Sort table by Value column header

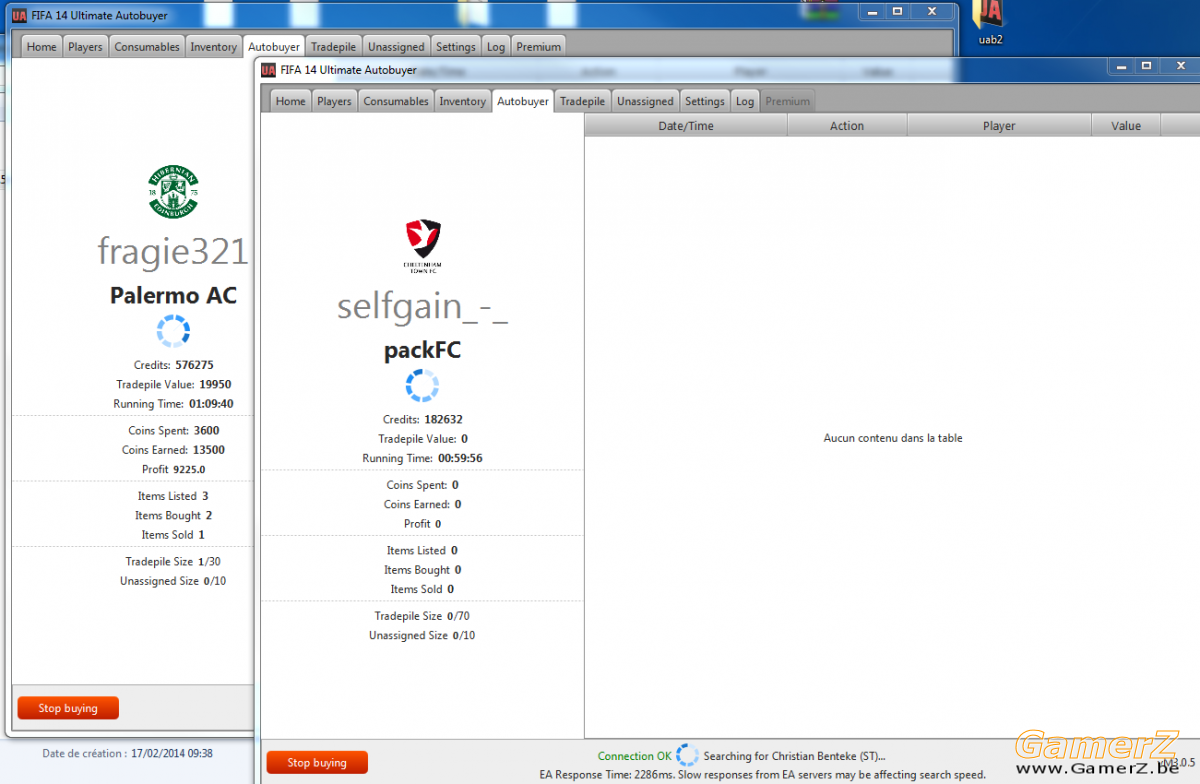pos(1126,125)
